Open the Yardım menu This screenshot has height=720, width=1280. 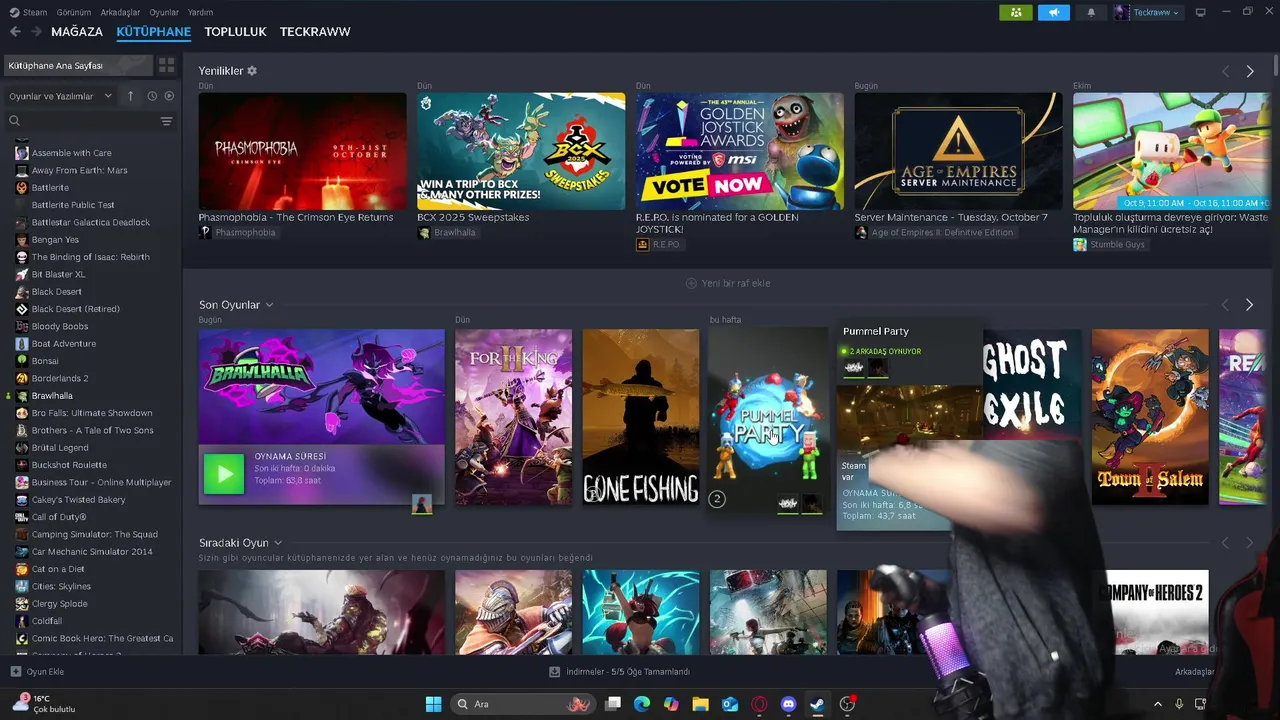pyautogui.click(x=201, y=12)
